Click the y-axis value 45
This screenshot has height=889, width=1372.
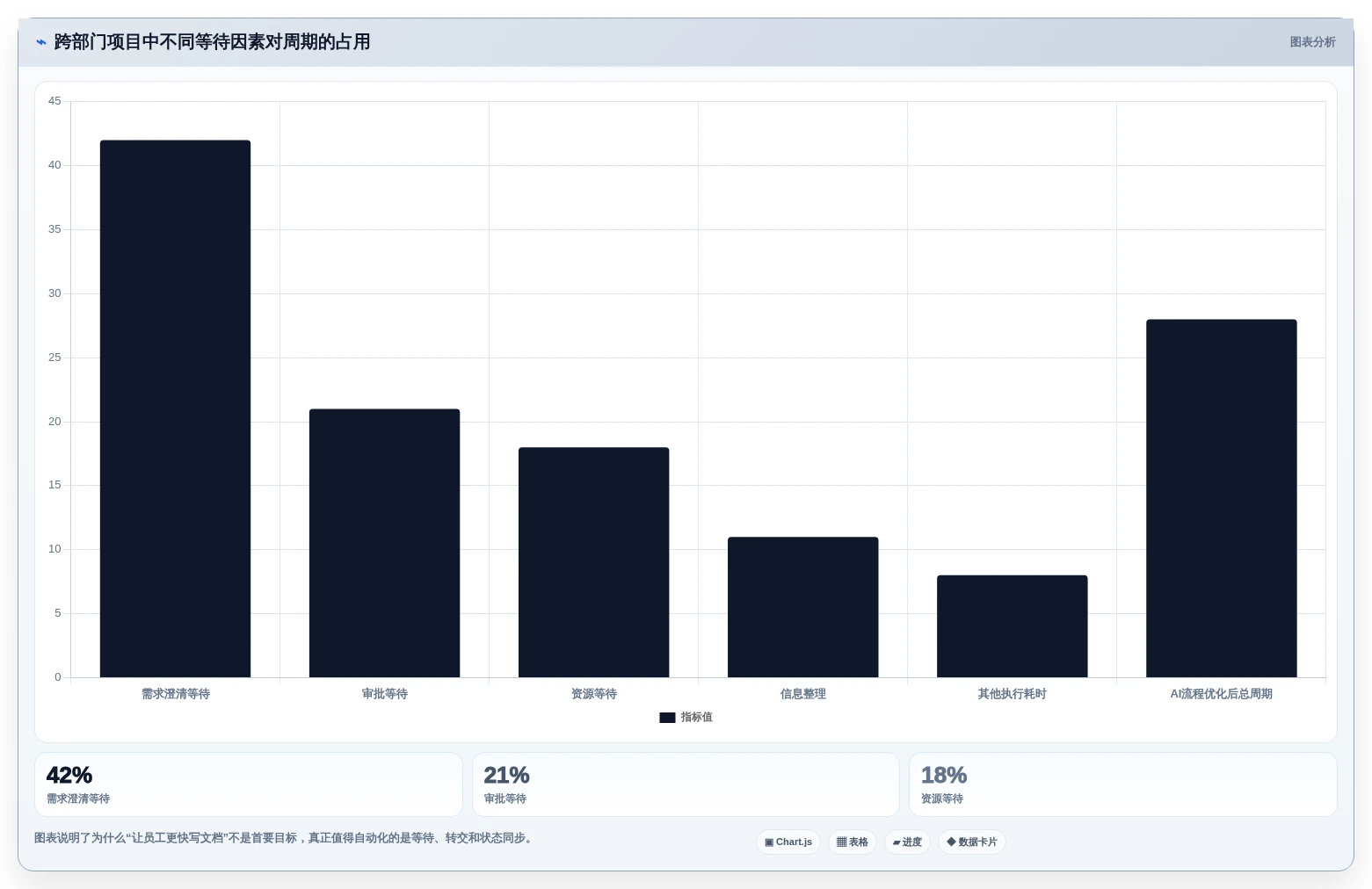click(54, 101)
